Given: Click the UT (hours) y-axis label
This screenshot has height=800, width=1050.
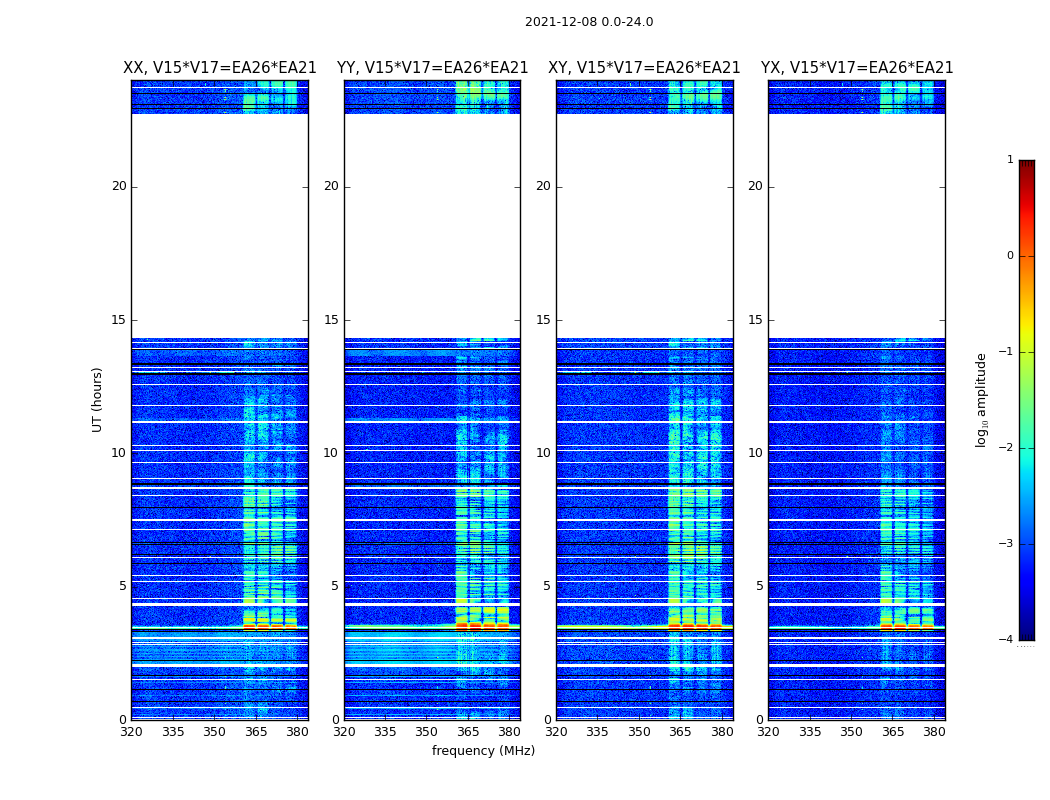Looking at the screenshot, I should [x=98, y=399].
